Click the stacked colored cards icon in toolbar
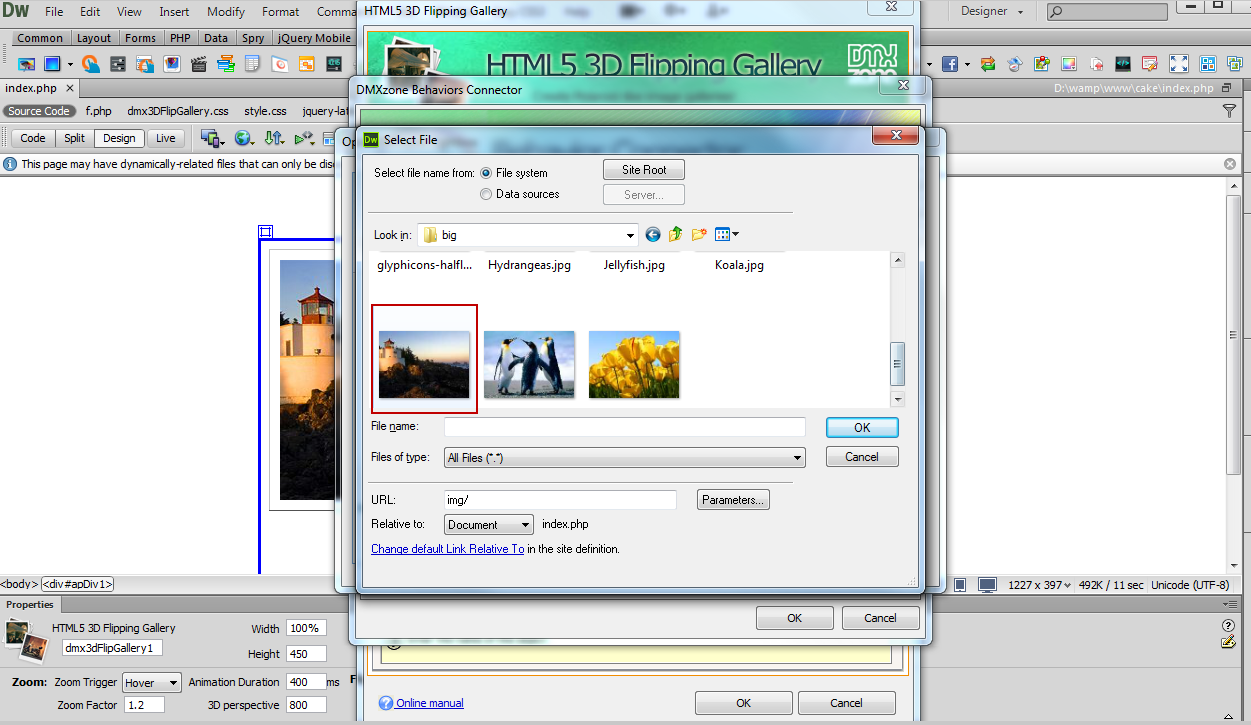This screenshot has width=1251, height=725. 226,64
